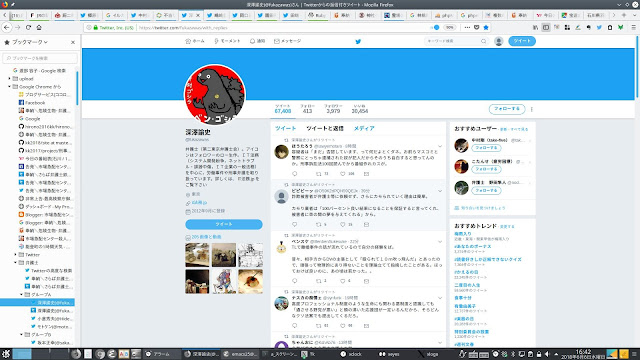The image size is (640, 360).
Task: Click the blue Twitter extension icon in the toolbar
Action: tap(599, 27)
